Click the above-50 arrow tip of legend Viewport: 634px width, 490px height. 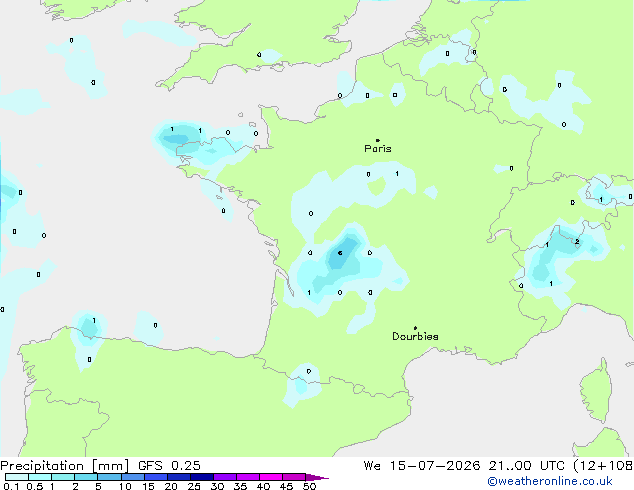click(x=317, y=477)
